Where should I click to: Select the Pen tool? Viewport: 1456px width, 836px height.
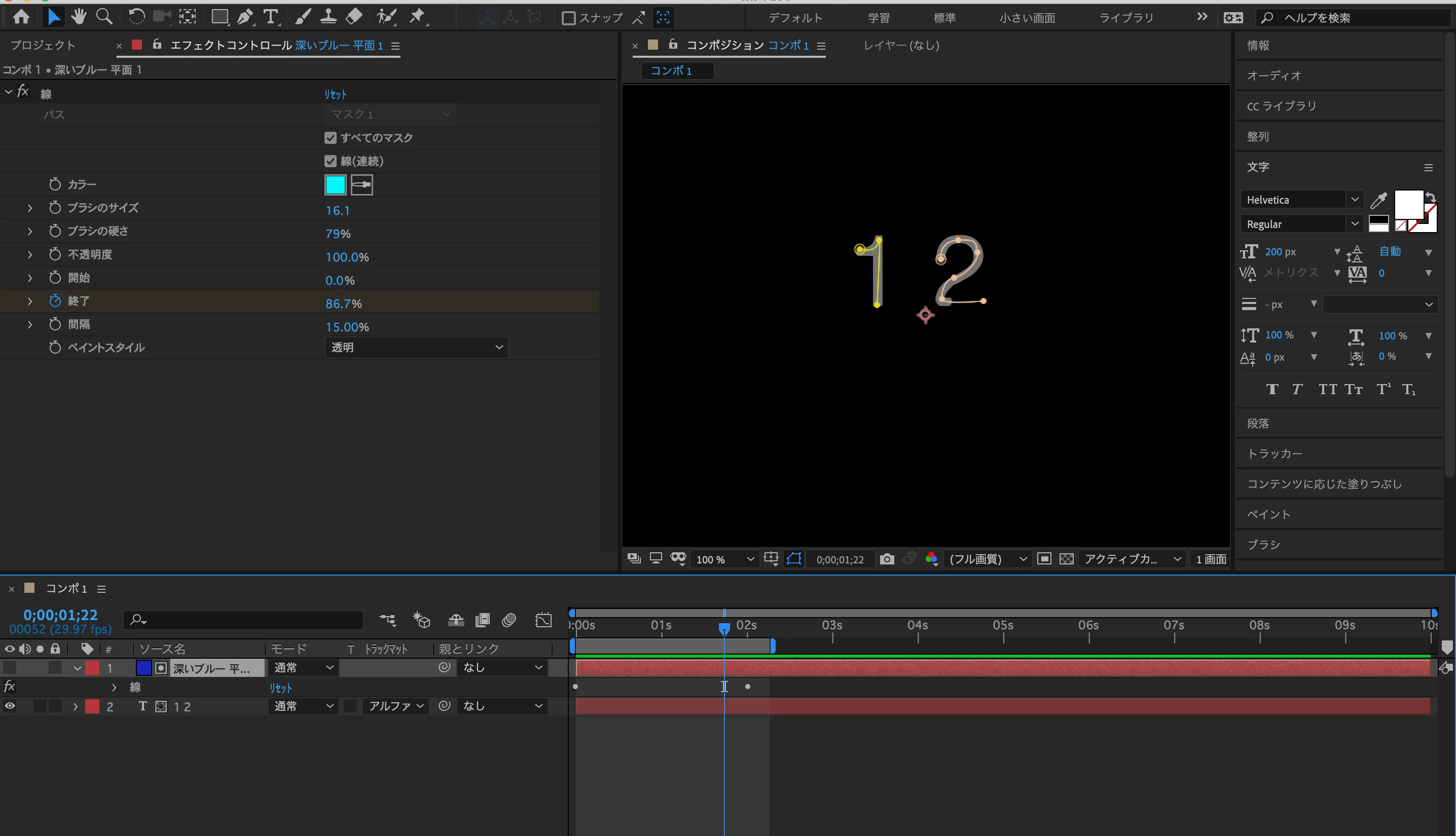pos(245,17)
